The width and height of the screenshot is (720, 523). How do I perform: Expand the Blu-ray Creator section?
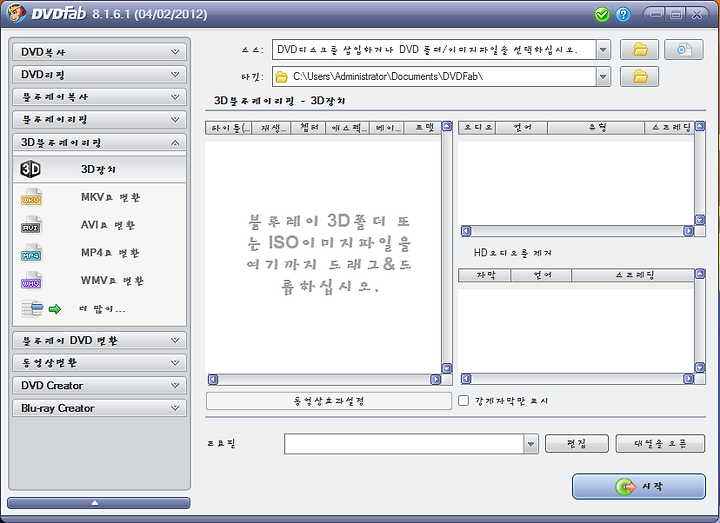click(x=99, y=408)
